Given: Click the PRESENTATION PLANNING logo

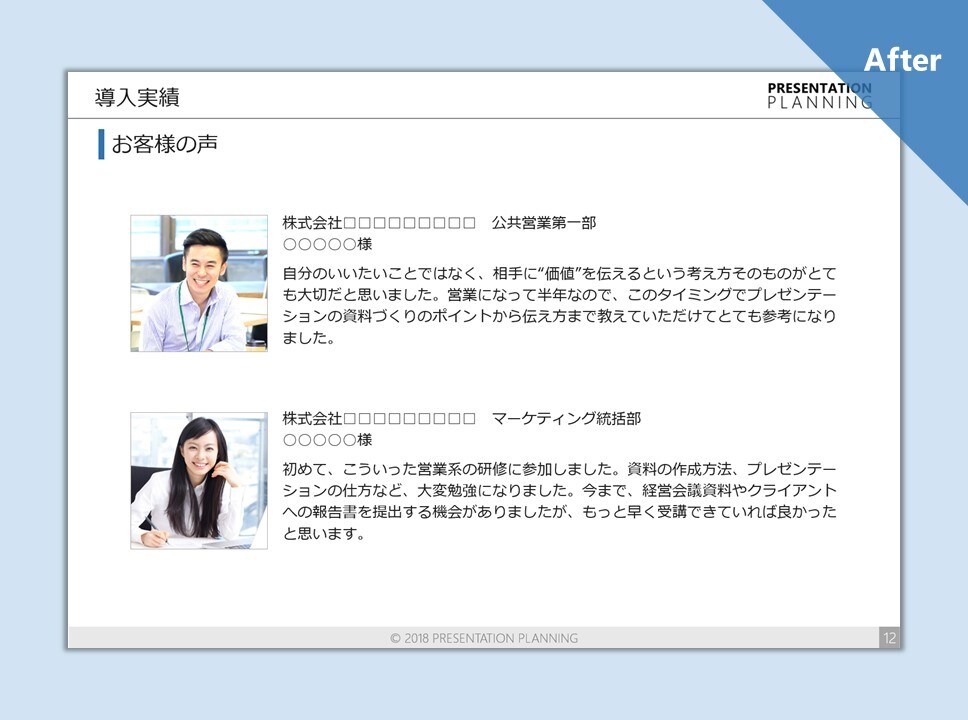Looking at the screenshot, I should pyautogui.click(x=820, y=96).
